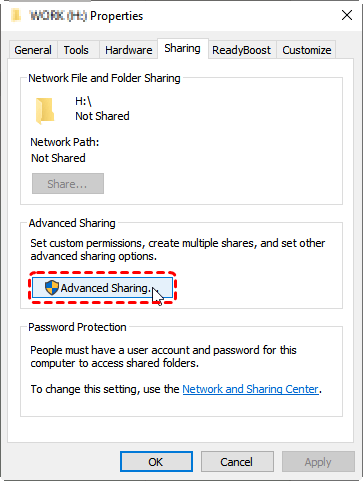The height and width of the screenshot is (481, 363).
Task: Click the Advanced Sharing description text
Action: pos(177,250)
